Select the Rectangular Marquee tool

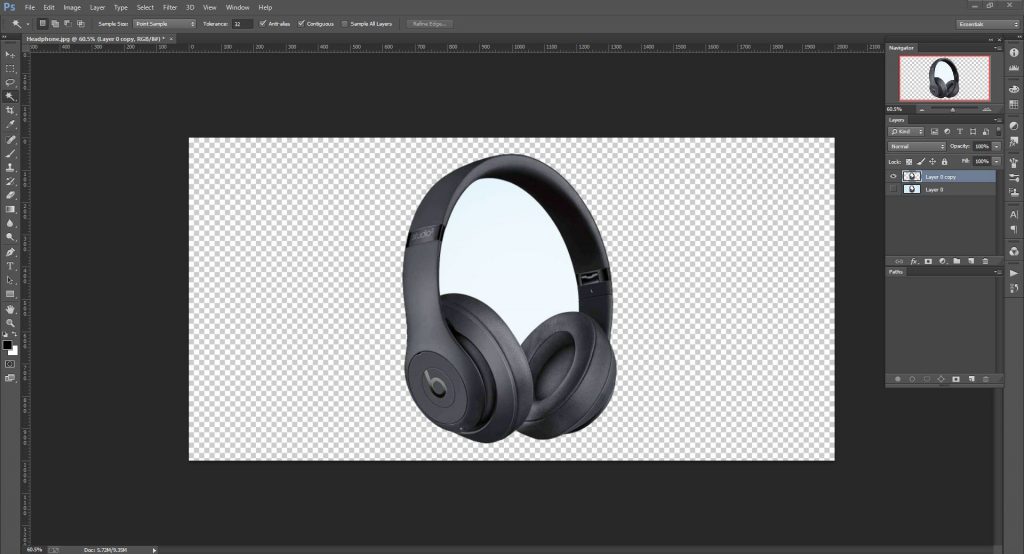coord(10,69)
